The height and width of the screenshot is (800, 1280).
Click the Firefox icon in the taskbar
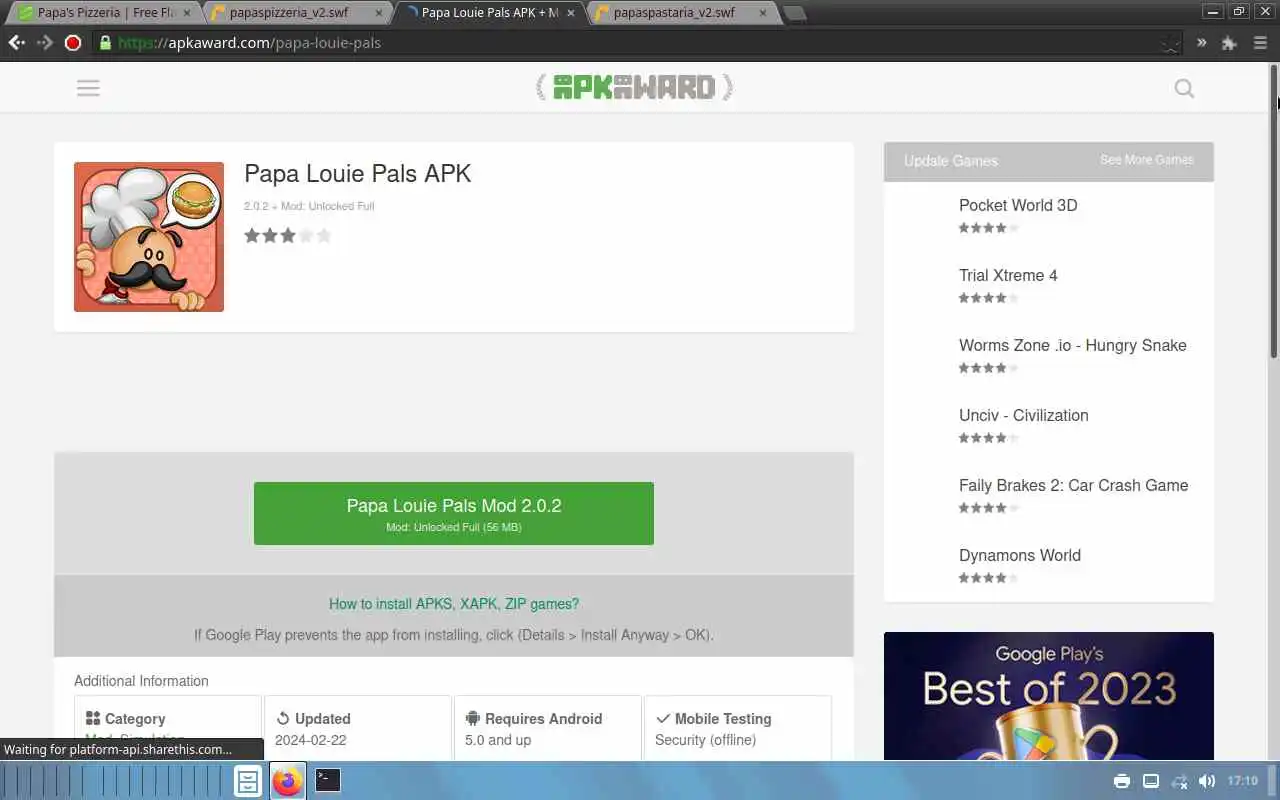pos(288,781)
